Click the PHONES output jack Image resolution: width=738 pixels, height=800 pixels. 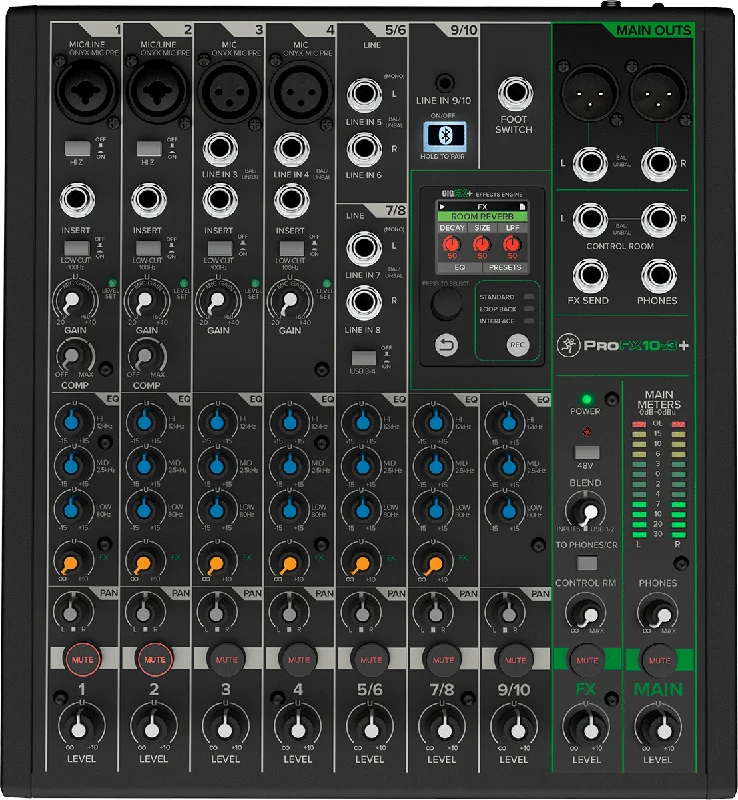click(x=659, y=276)
